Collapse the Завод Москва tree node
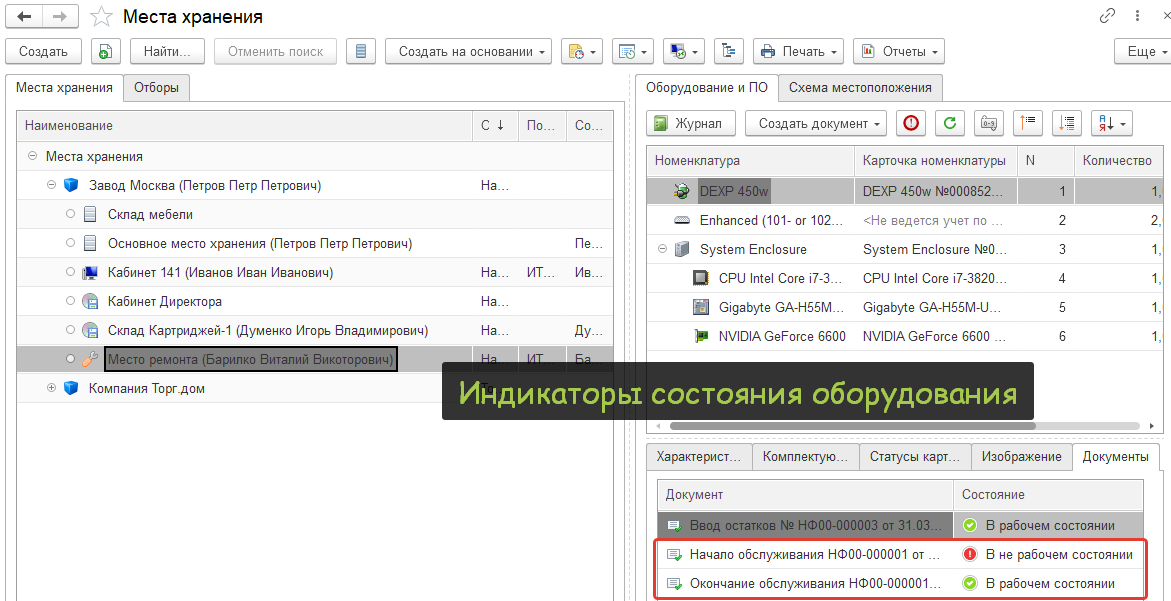 pos(52,185)
